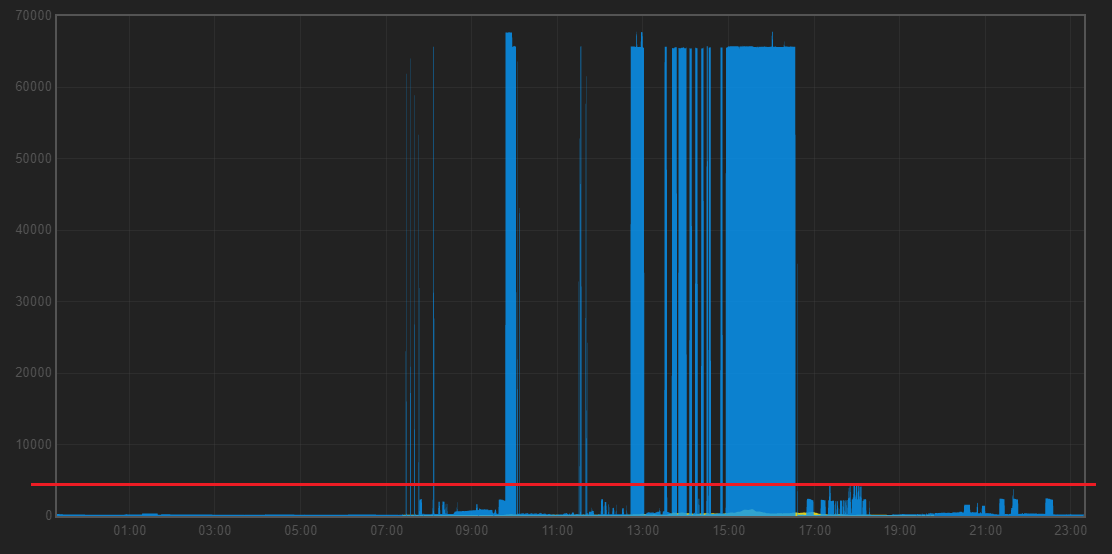The height and width of the screenshot is (554, 1112).
Task: Click the blue bar just before 13:00
Action: pos(638,280)
